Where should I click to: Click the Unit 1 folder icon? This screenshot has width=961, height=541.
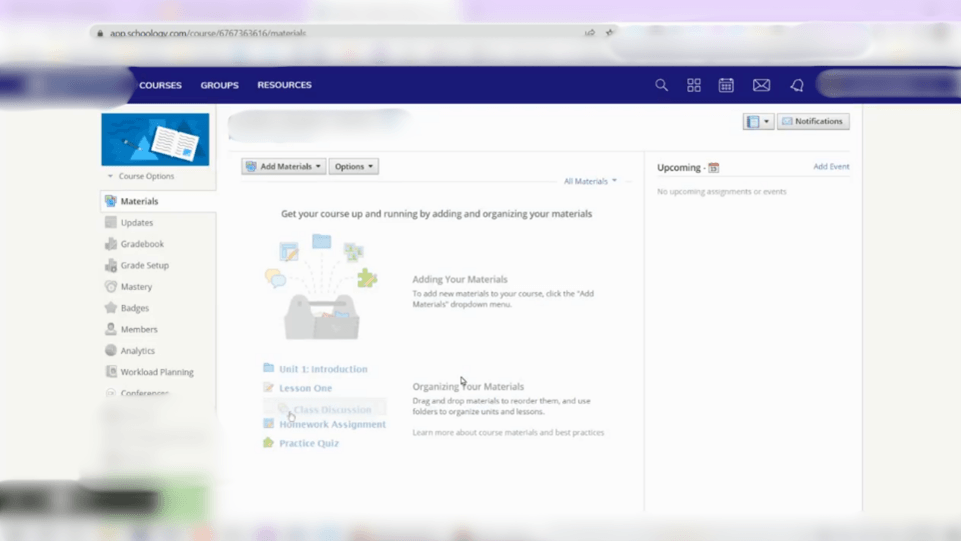268,368
